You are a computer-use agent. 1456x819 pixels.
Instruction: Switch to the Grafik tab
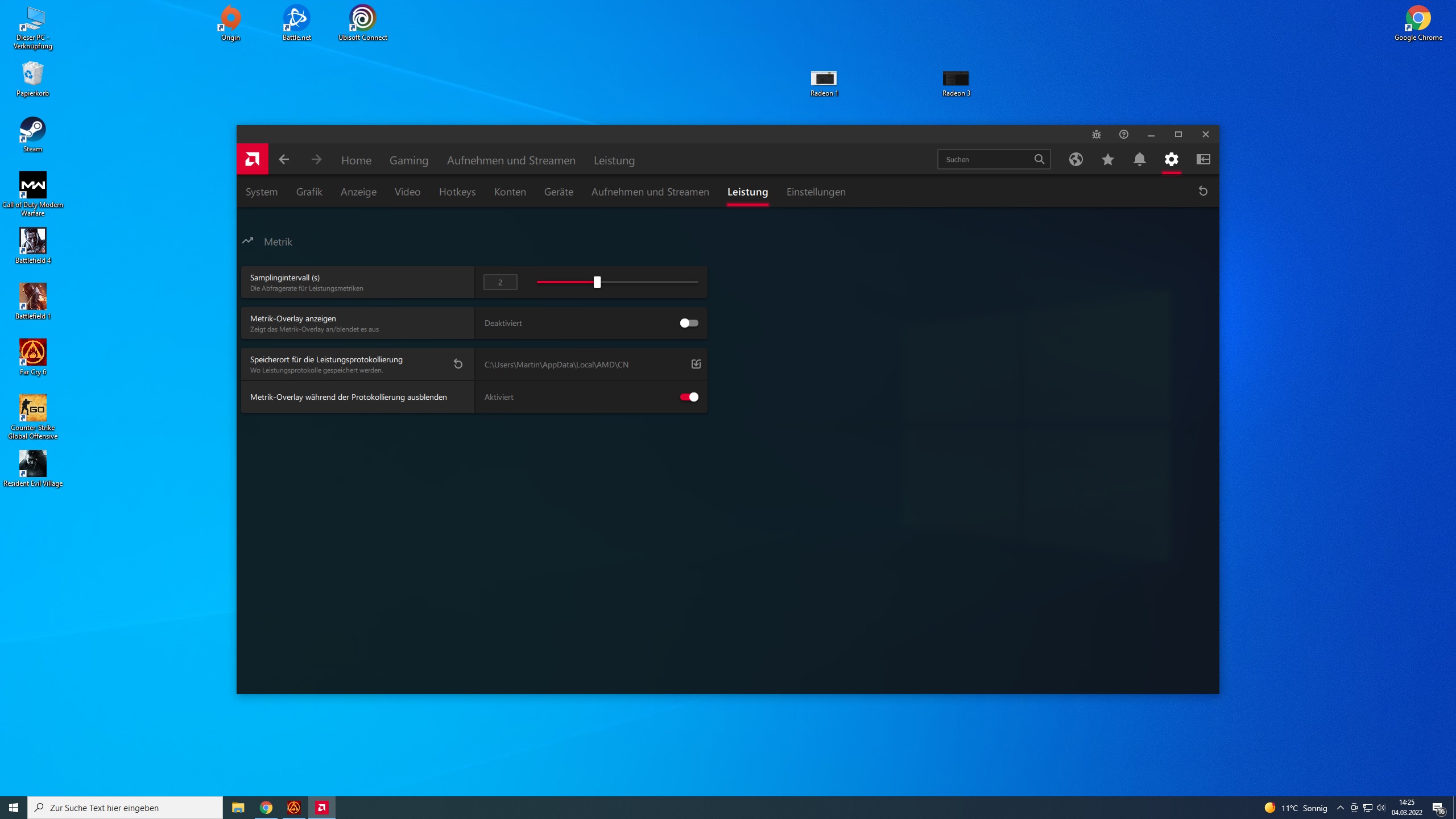click(x=309, y=192)
